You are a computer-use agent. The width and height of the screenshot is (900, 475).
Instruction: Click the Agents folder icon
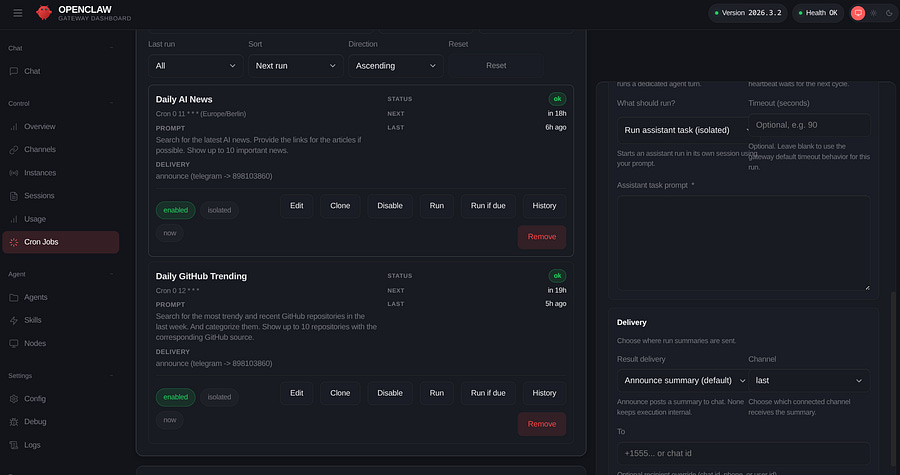(14, 297)
